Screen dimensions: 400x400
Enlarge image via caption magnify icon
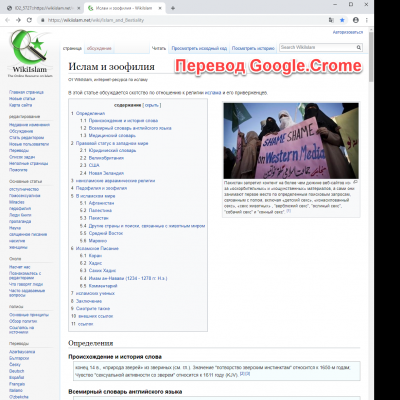[355, 182]
